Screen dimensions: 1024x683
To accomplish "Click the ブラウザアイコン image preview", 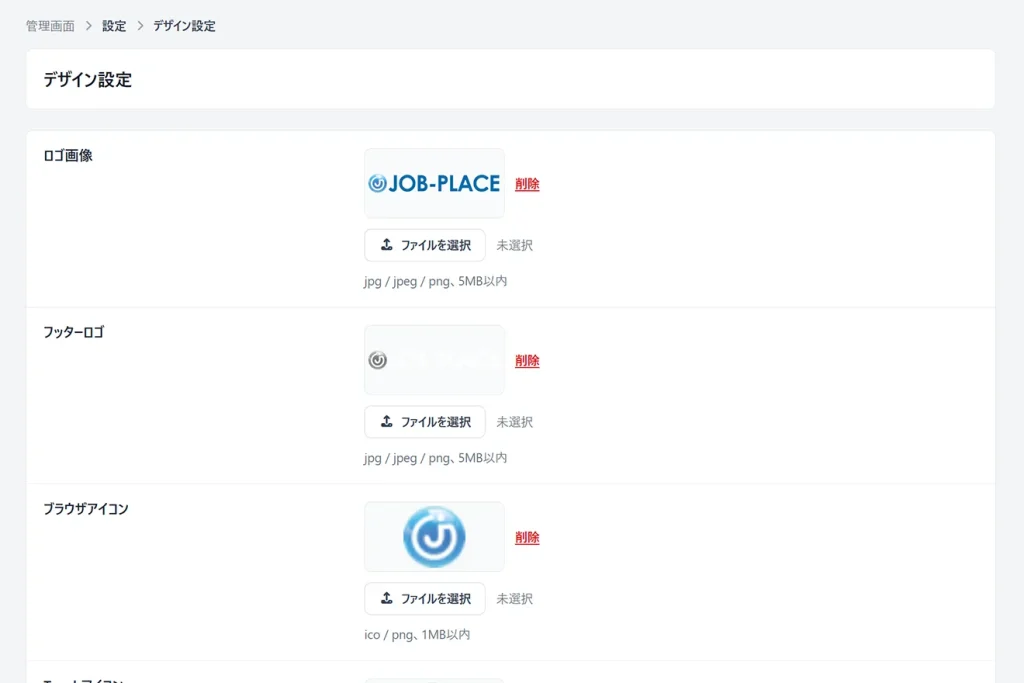I will coord(434,537).
